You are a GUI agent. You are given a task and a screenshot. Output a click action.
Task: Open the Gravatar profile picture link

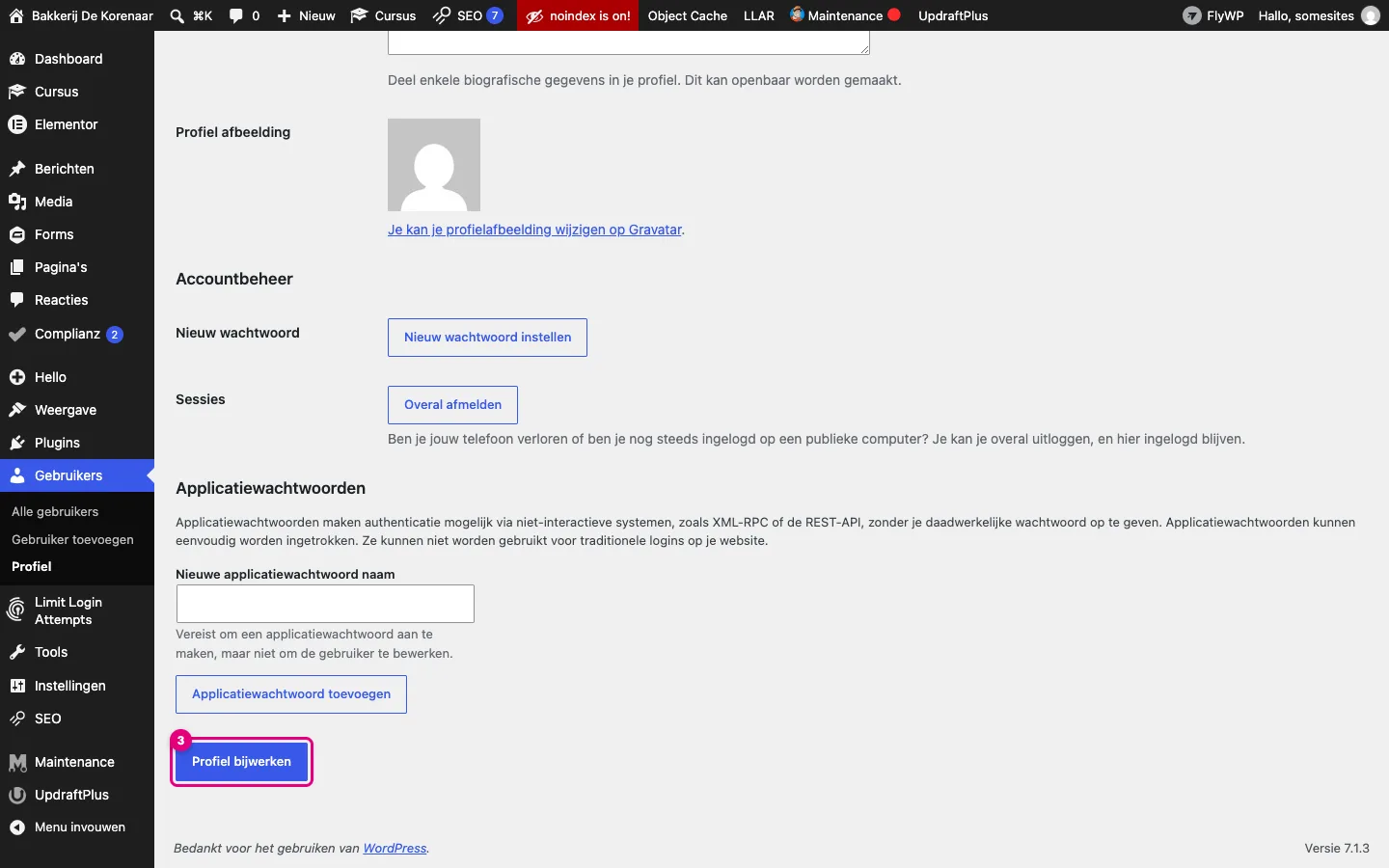pyautogui.click(x=535, y=230)
